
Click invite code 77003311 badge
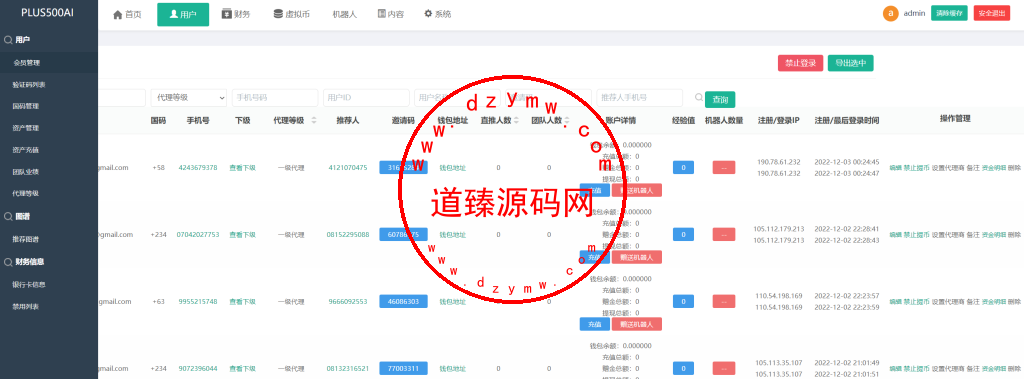pos(404,369)
